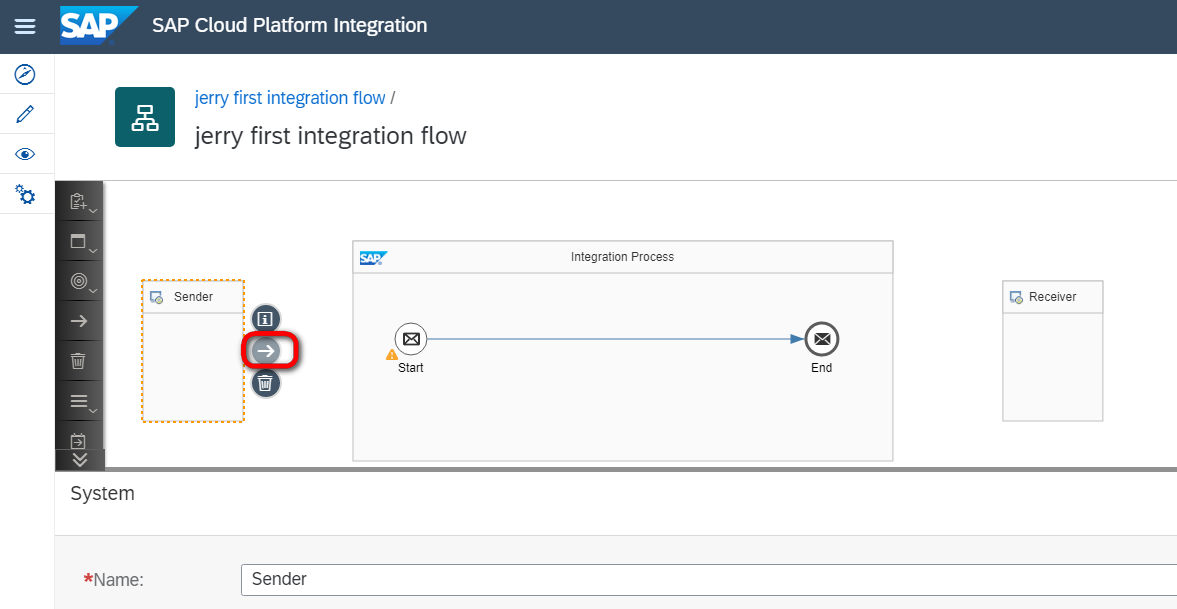Expand the Participants palette dropdown
1177x609 pixels.
pyautogui.click(x=80, y=202)
